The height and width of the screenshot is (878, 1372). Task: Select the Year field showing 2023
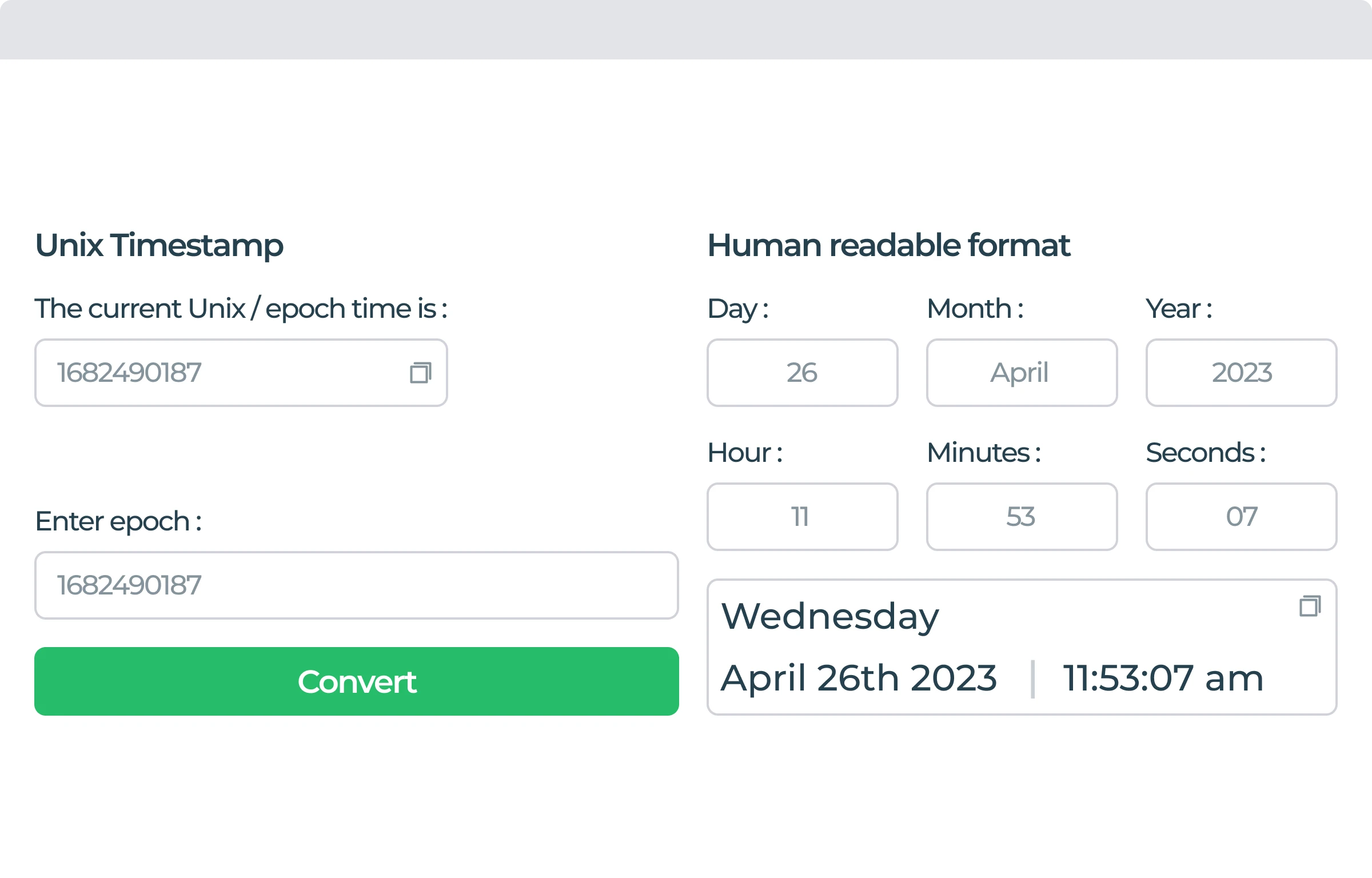click(1241, 373)
